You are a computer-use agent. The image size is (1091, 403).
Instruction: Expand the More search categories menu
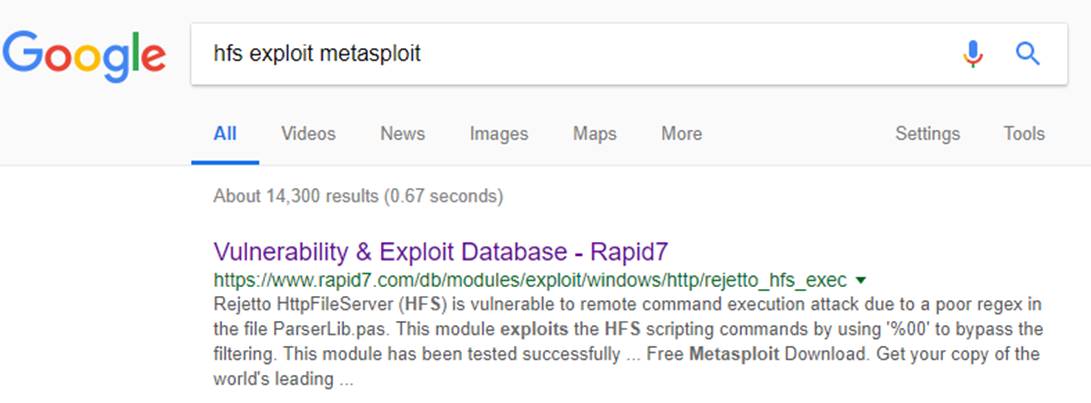681,134
